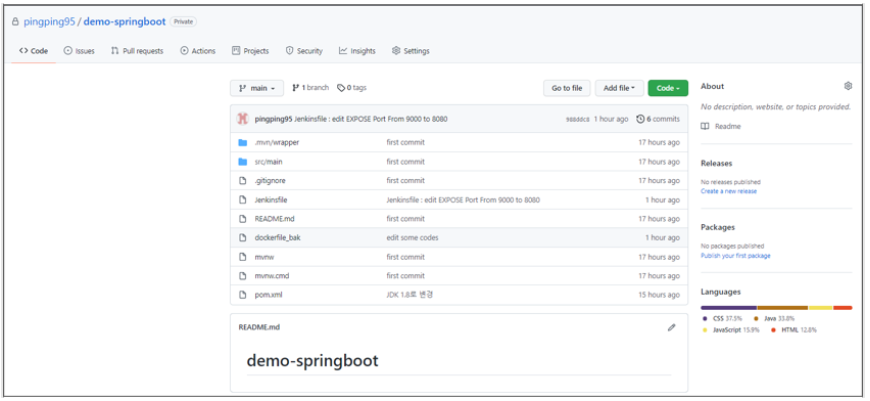
Task: Click the .mvn/wrapper folder icon
Action: 242,143
